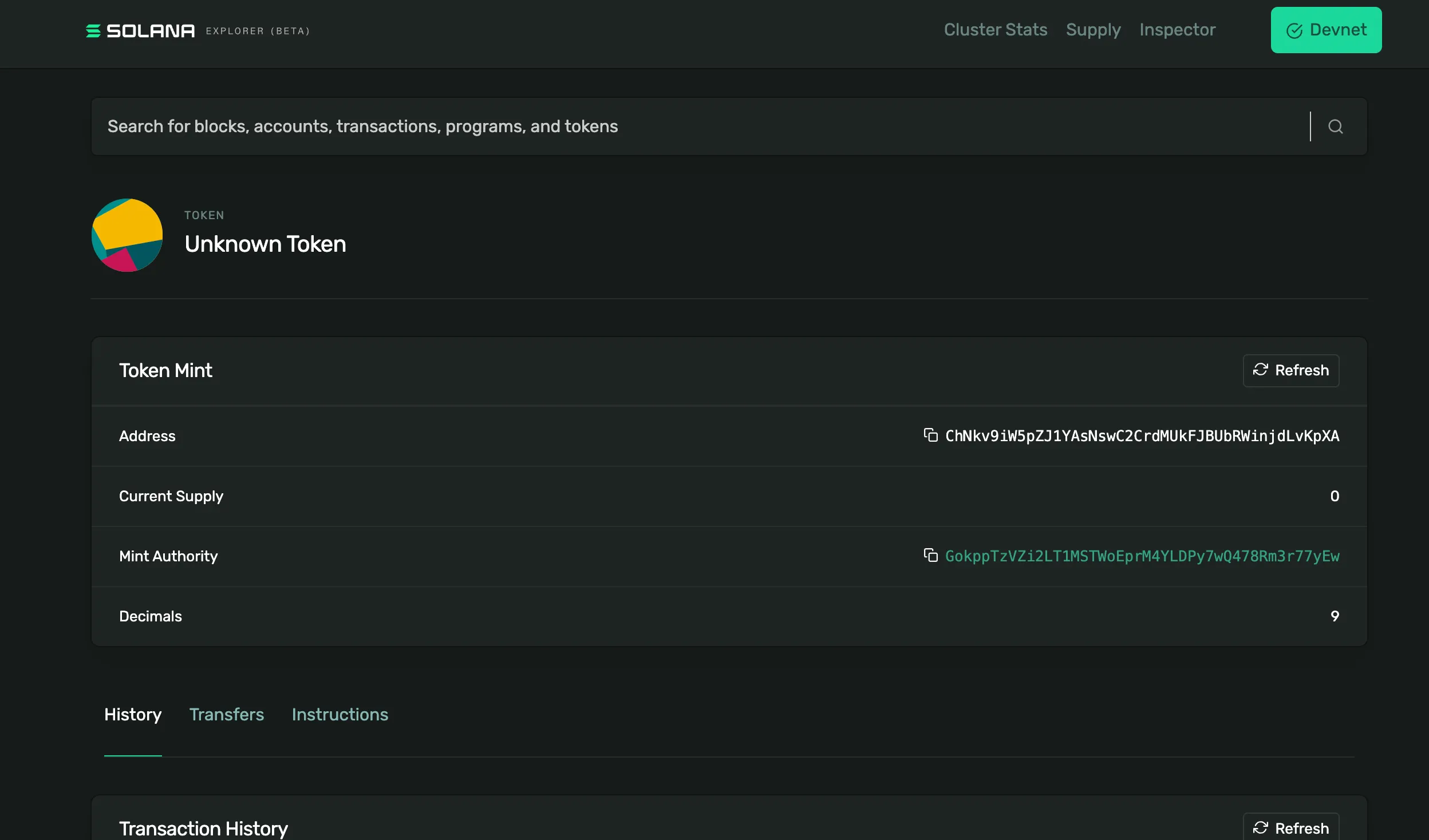The image size is (1429, 840).
Task: Click the EXPLORER (BETA) text
Action: 258,31
